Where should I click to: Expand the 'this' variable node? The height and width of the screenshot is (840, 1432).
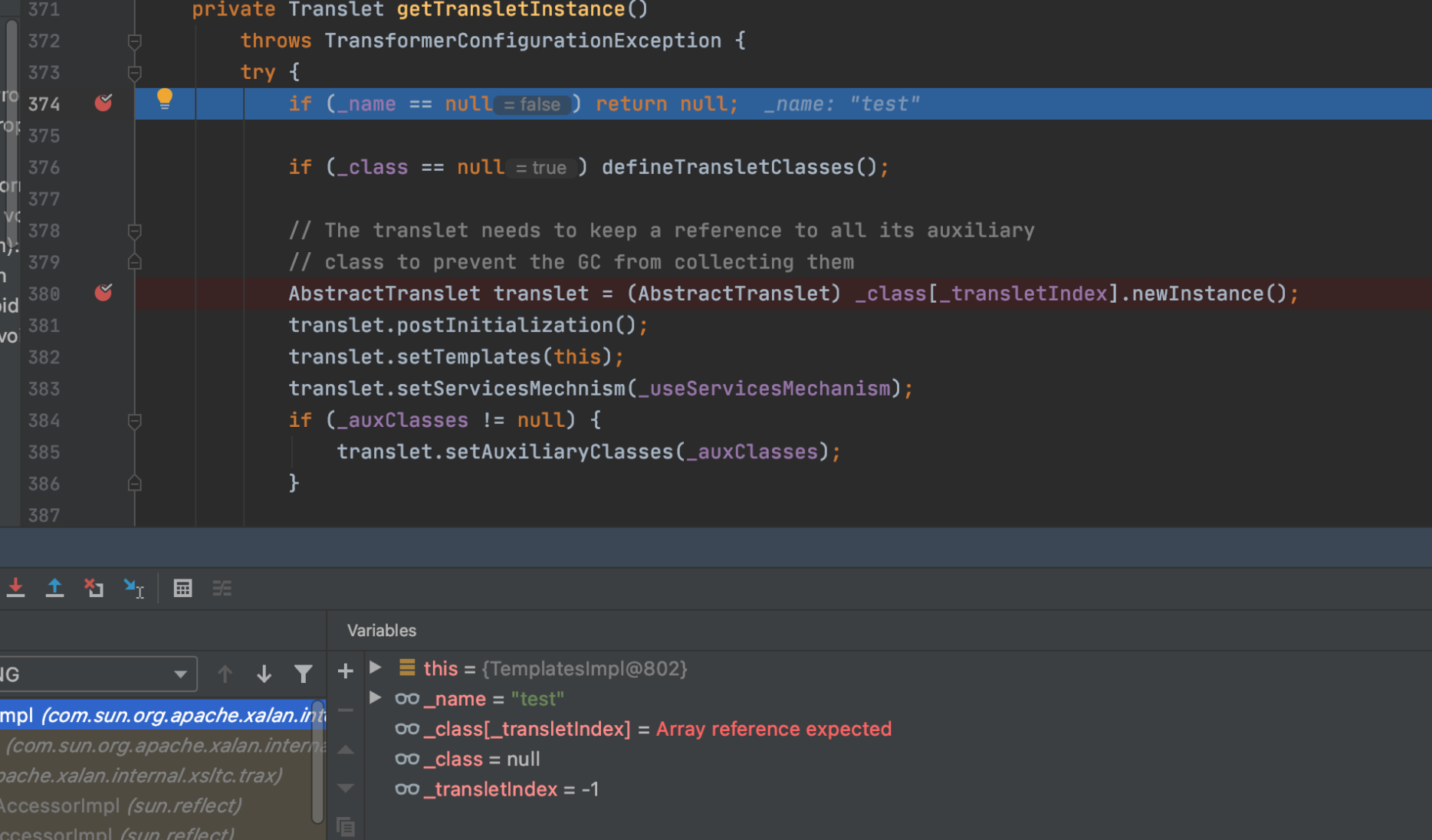(376, 668)
